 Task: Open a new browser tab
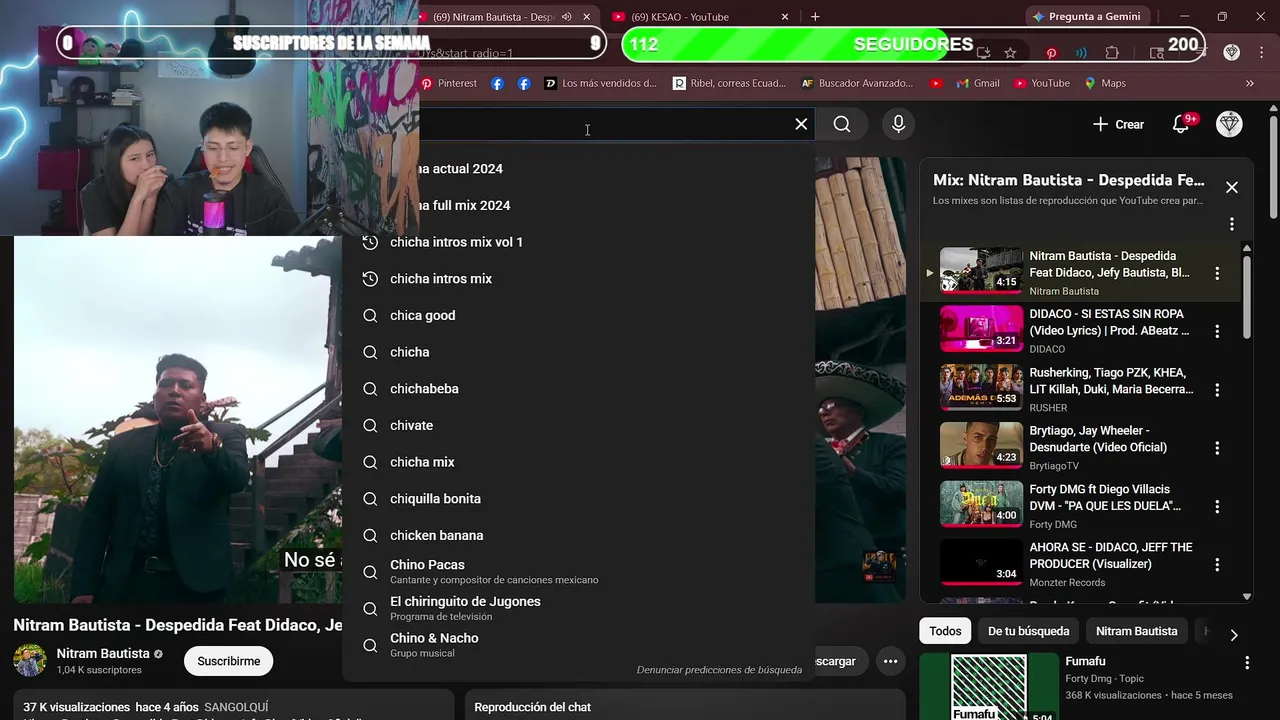pos(815,17)
